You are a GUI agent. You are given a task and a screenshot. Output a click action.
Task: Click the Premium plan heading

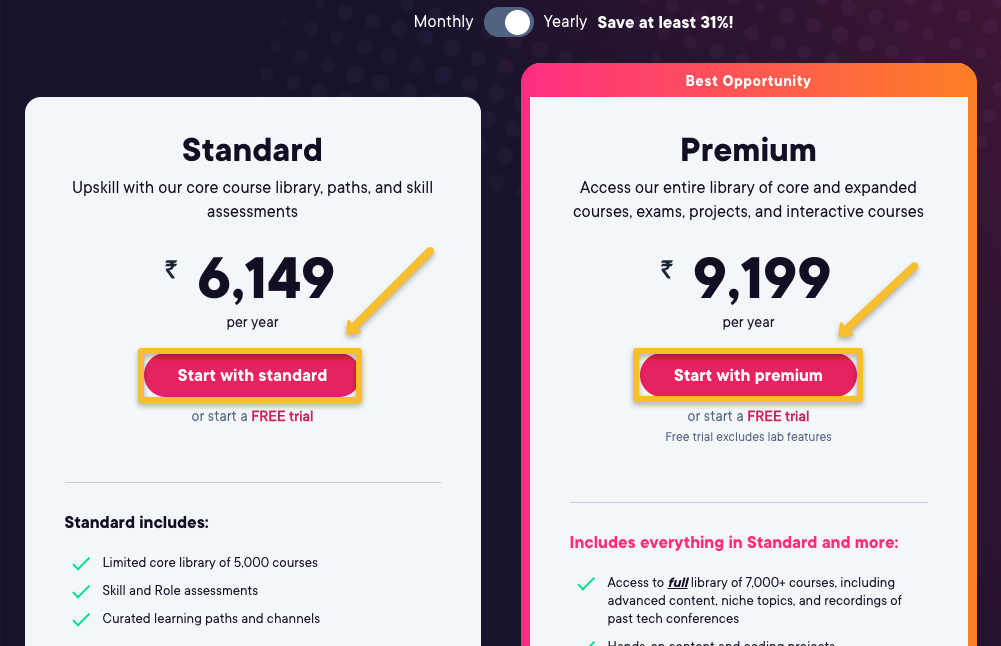pyautogui.click(x=748, y=150)
